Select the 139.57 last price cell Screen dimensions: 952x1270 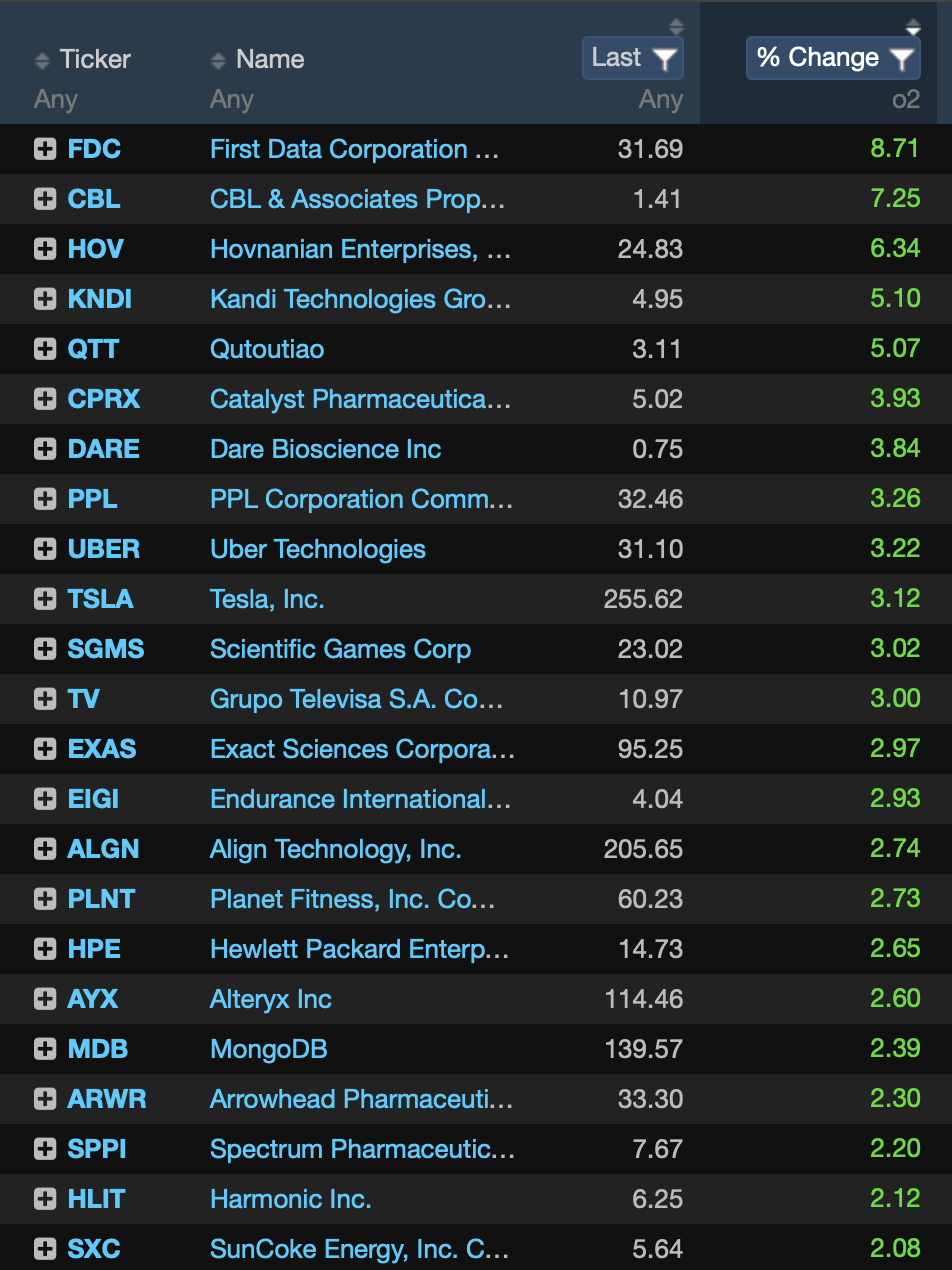[x=643, y=1049]
